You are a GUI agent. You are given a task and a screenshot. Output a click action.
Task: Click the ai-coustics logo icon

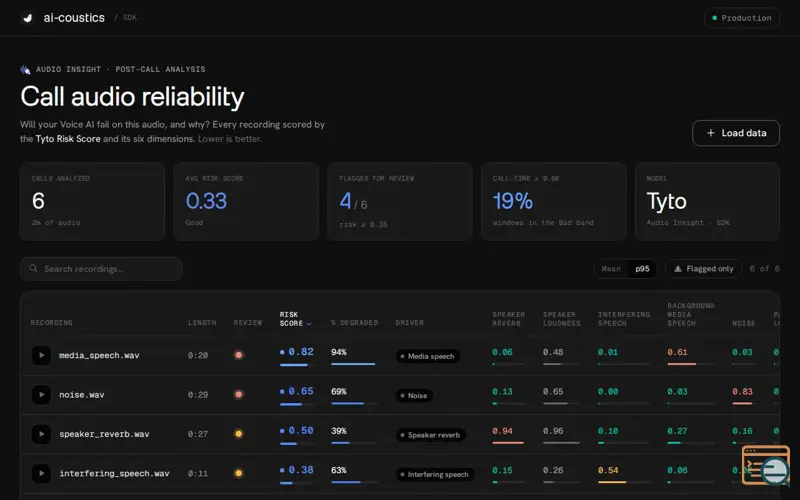click(28, 18)
